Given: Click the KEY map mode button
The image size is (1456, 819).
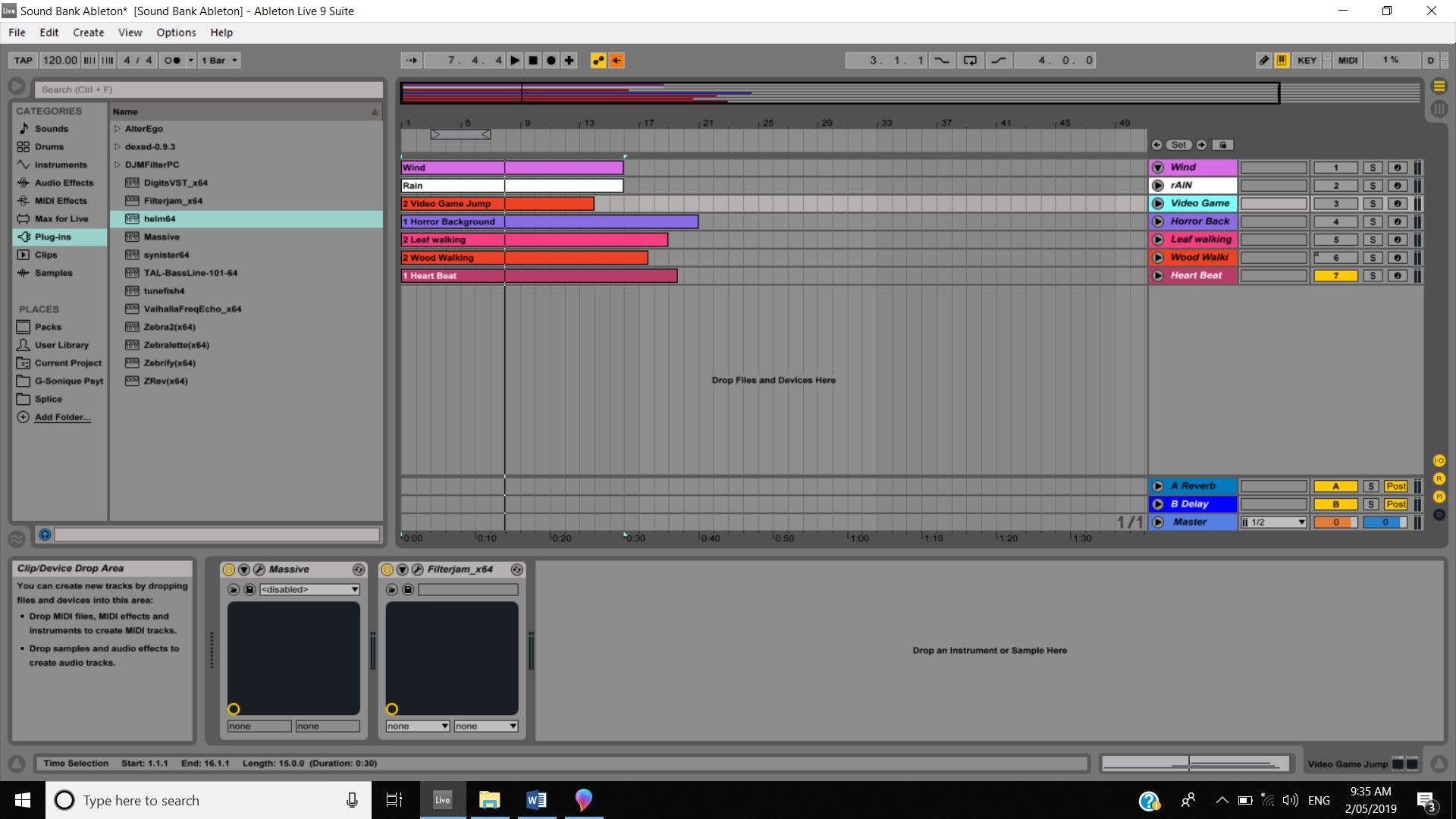Looking at the screenshot, I should coord(1307,61).
